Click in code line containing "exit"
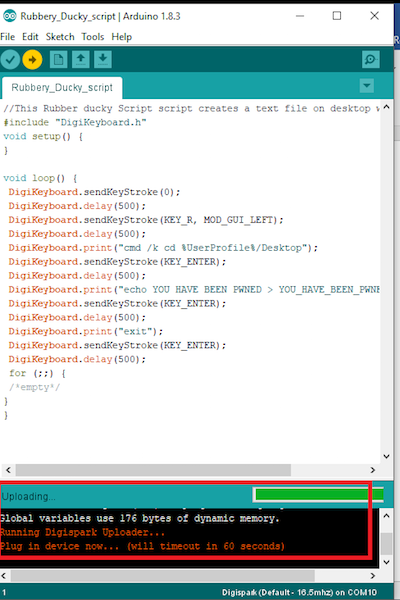The width and height of the screenshot is (400, 600). point(86,331)
